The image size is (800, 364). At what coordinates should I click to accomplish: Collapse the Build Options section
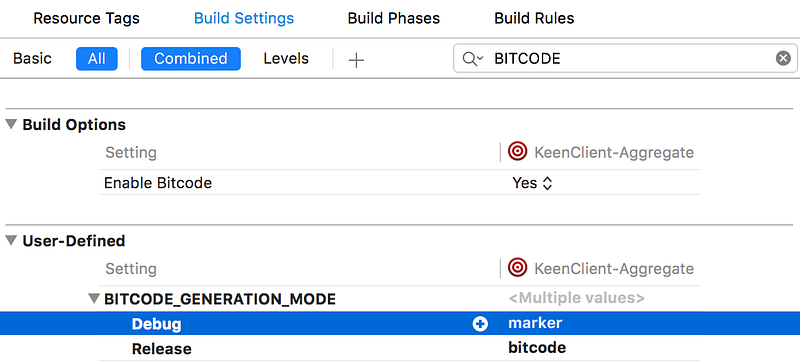[11, 124]
